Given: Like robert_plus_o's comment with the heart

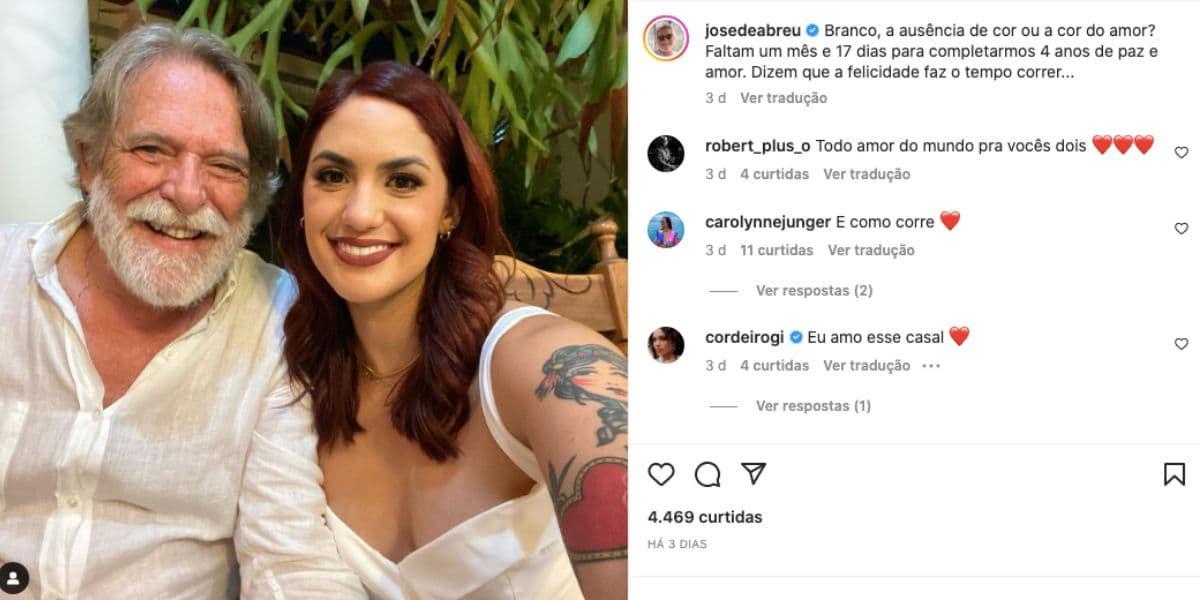Looking at the screenshot, I should pos(1181,153).
